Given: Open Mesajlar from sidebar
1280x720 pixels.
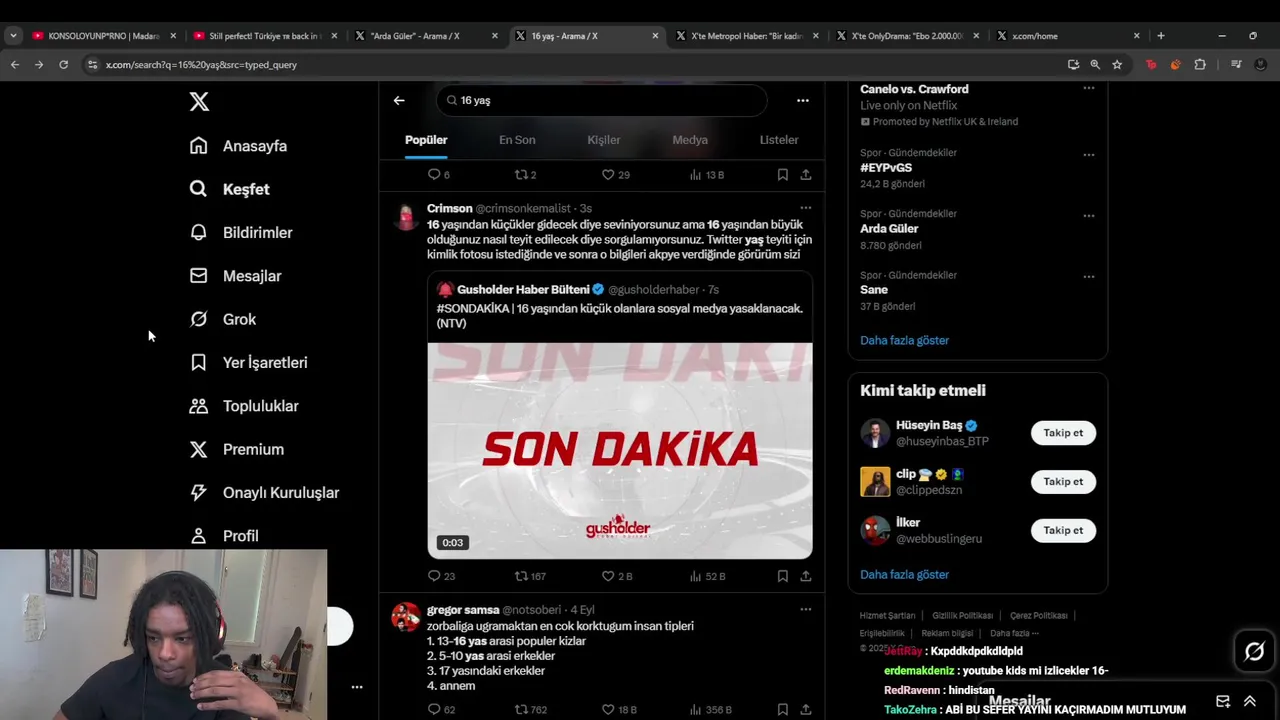Looking at the screenshot, I should coord(236,276).
